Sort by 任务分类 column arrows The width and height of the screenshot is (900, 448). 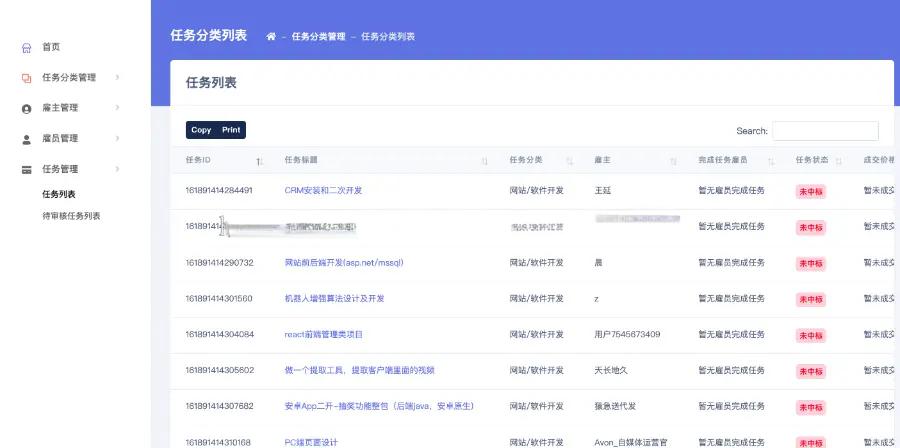click(570, 162)
